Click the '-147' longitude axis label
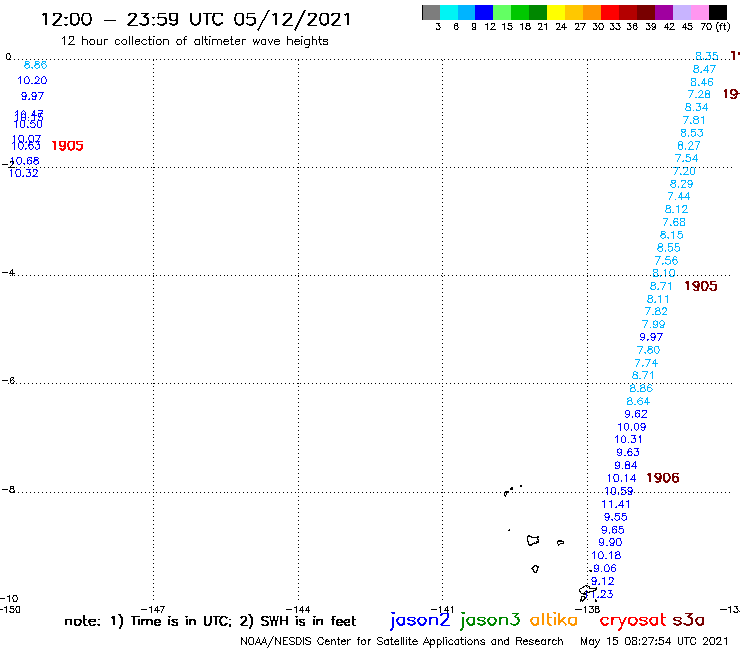 153,609
